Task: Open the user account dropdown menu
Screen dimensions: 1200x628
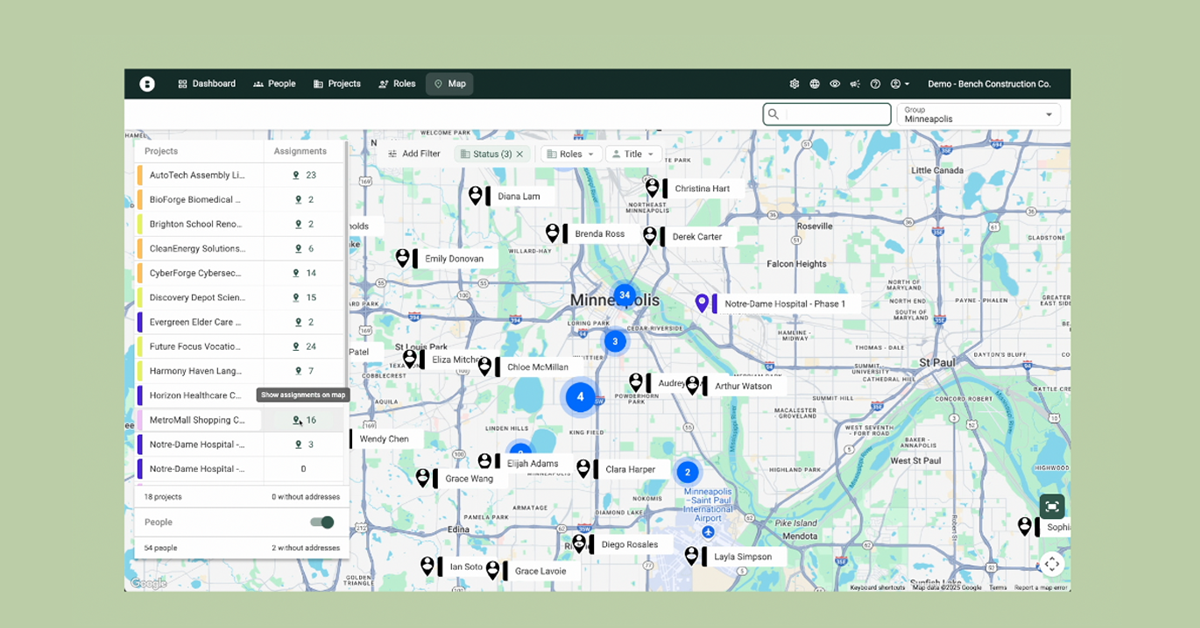Action: click(900, 84)
